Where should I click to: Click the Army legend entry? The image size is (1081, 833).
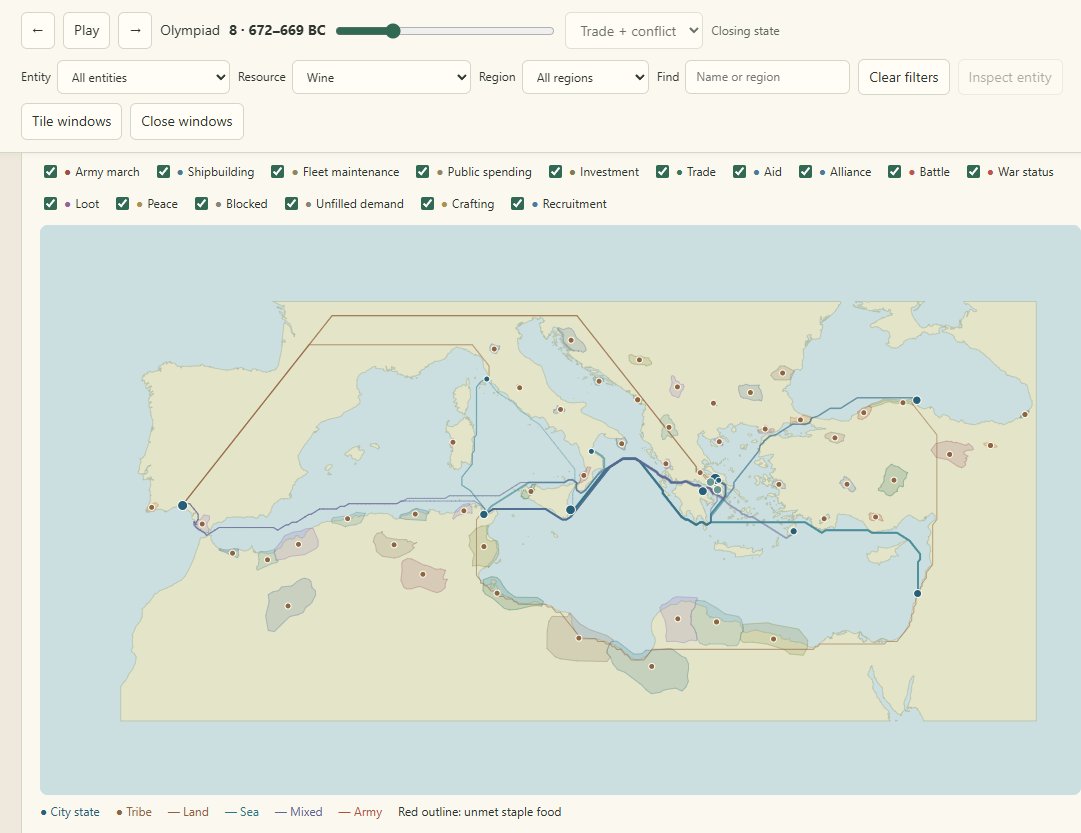[361, 812]
